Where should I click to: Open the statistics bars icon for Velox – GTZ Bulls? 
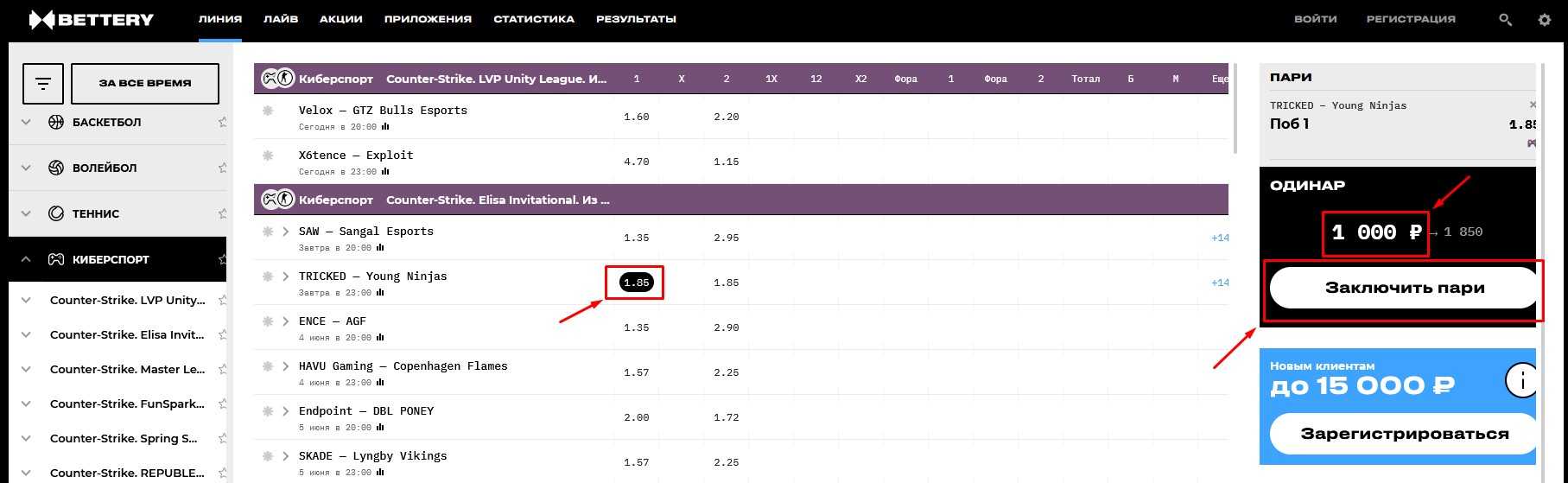point(385,127)
